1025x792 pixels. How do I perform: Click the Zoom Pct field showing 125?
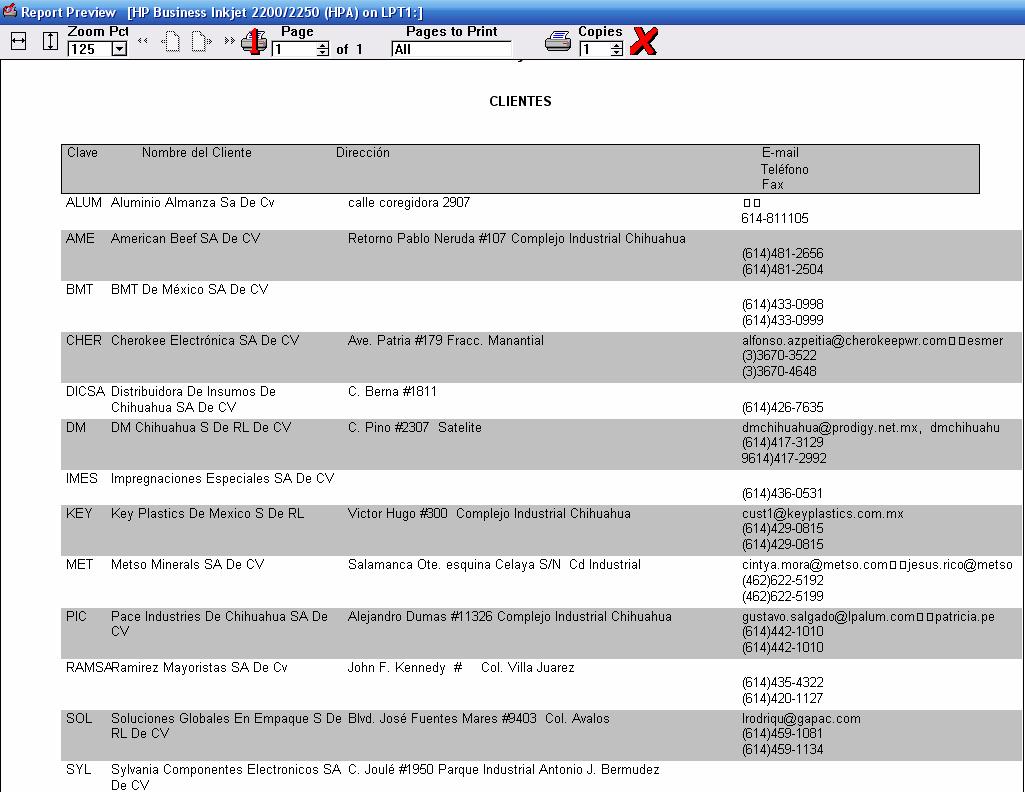[x=90, y=49]
